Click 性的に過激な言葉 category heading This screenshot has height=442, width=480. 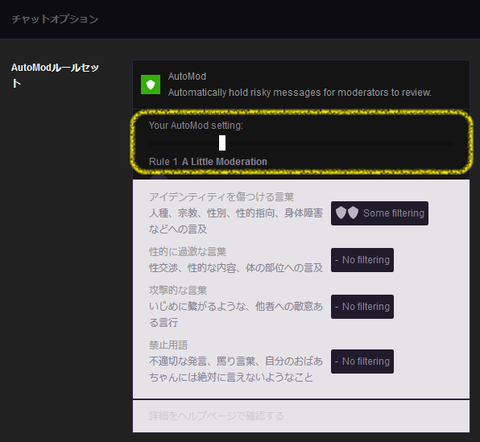point(187,252)
